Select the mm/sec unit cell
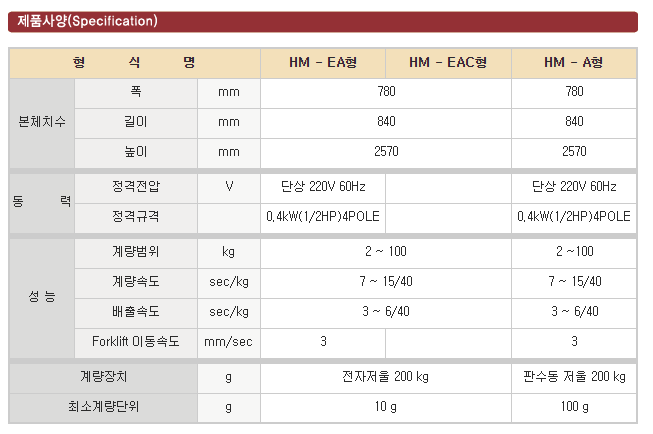Image resolution: width=653 pixels, height=434 pixels. pyautogui.click(x=228, y=342)
